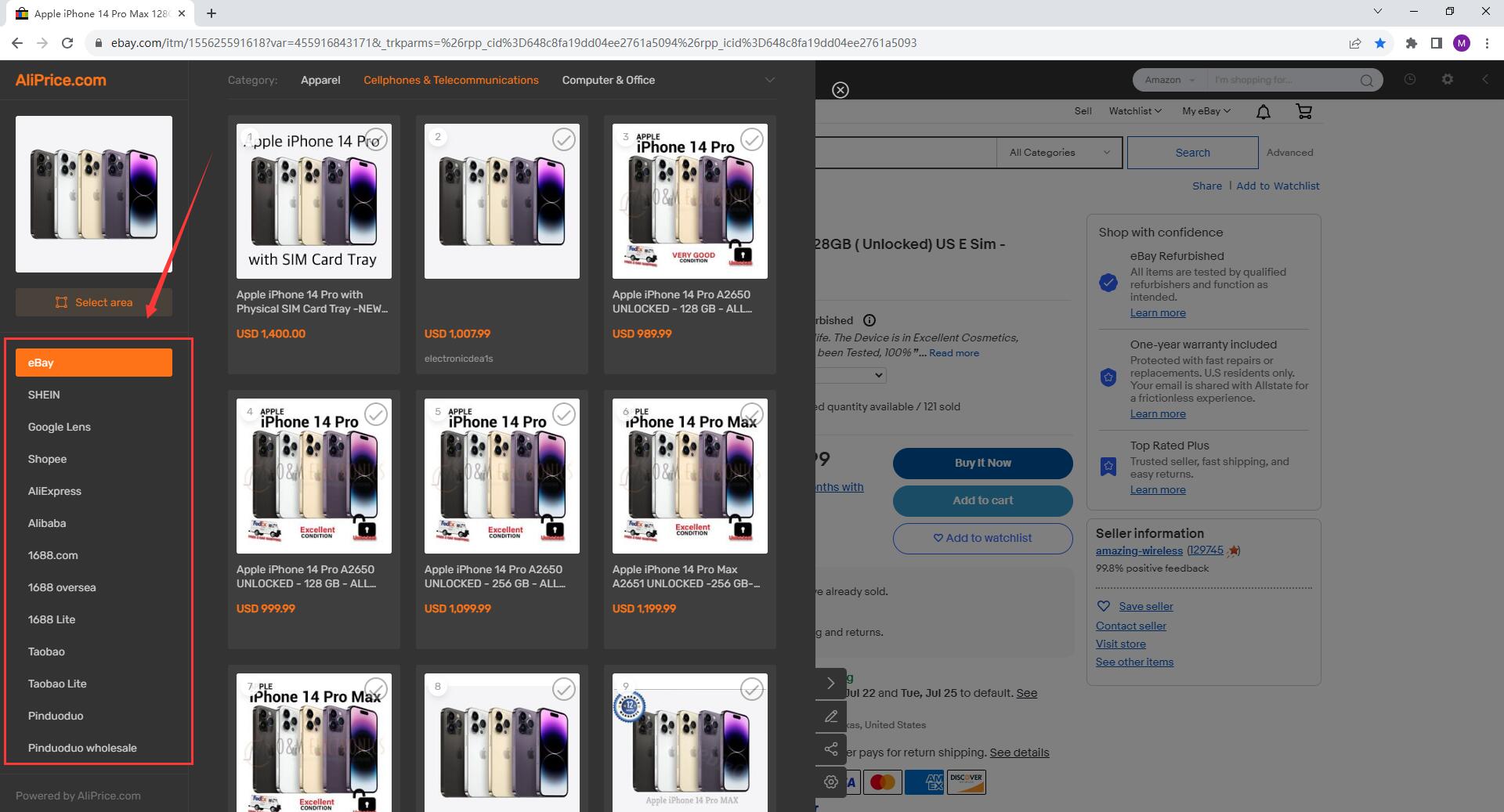The height and width of the screenshot is (812, 1504).
Task: Select the Apparel category
Action: click(320, 80)
